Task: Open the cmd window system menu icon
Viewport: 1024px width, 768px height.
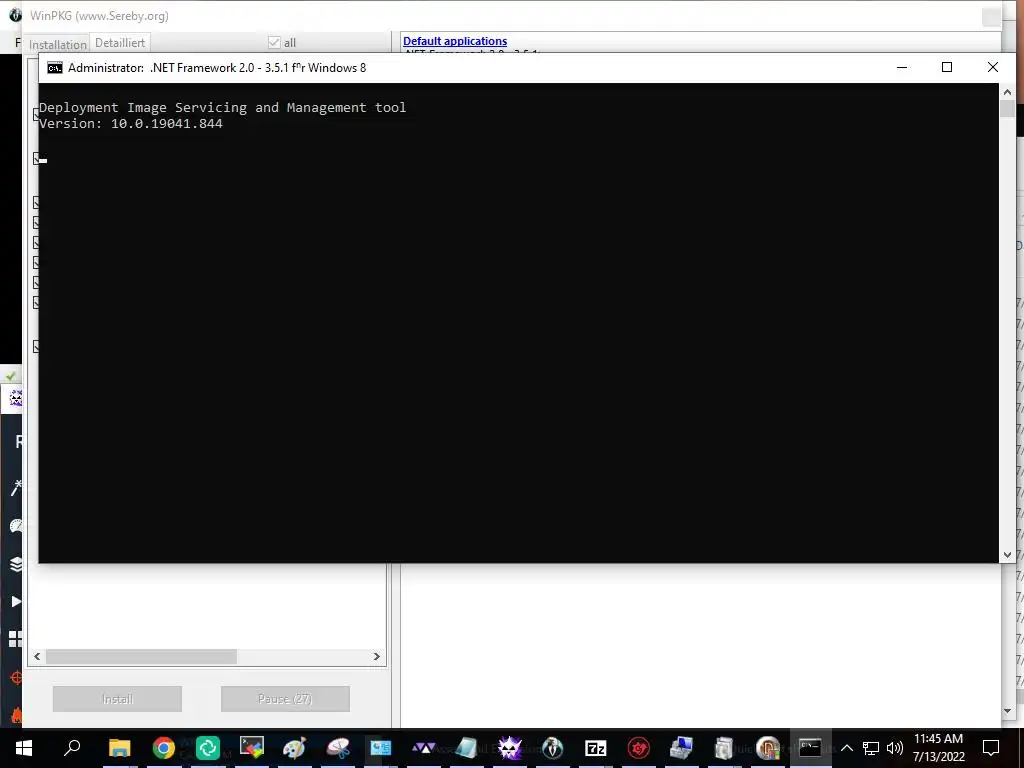Action: 55,68
